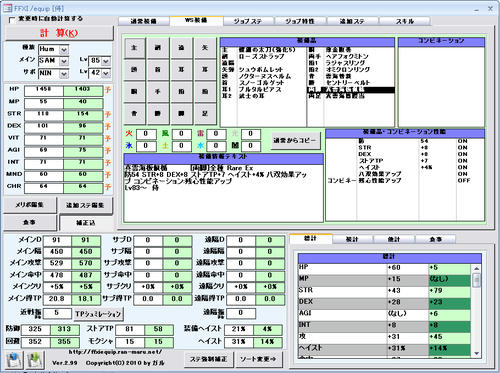Select ブルタルピアス in the equipment list

point(260,90)
